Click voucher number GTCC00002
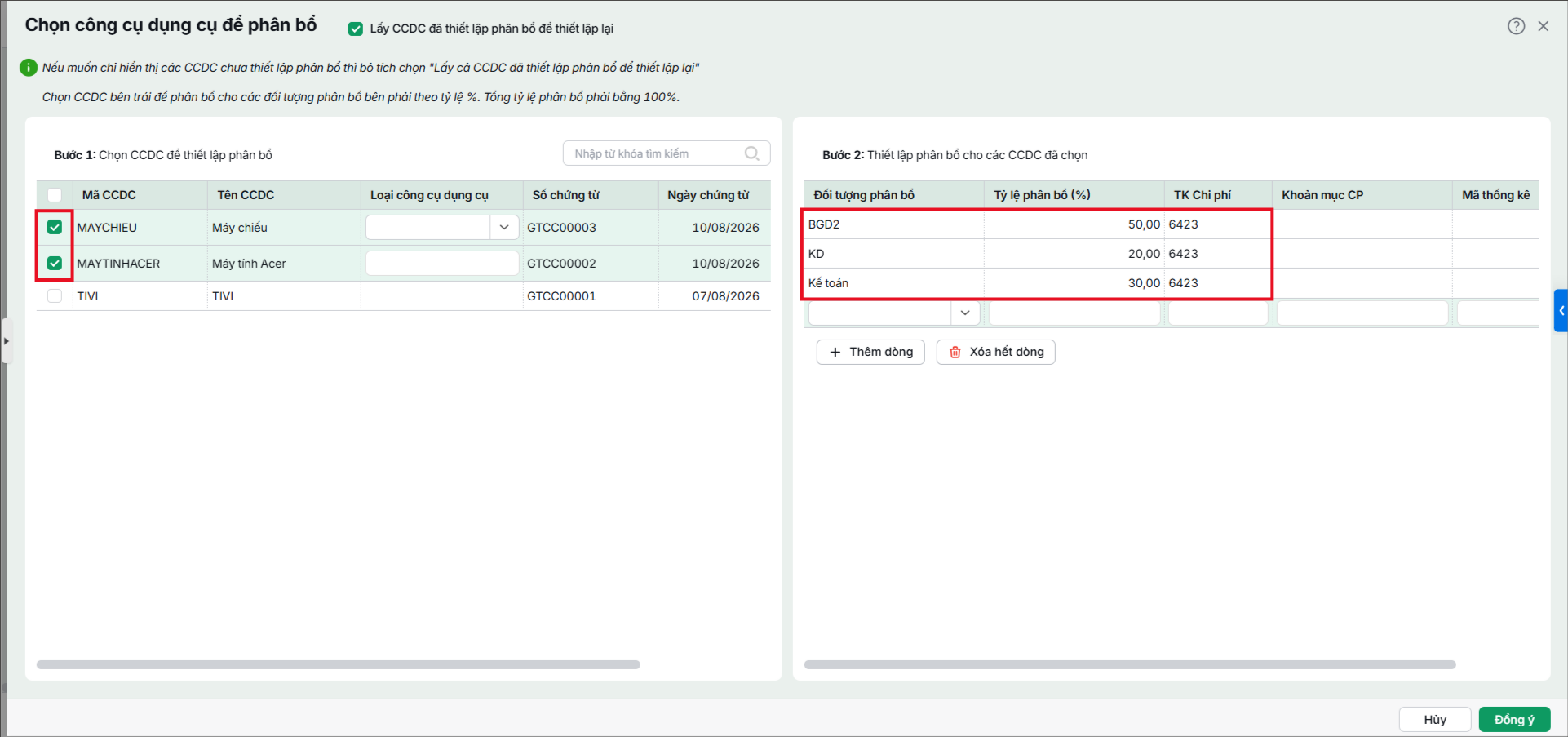 click(x=561, y=264)
